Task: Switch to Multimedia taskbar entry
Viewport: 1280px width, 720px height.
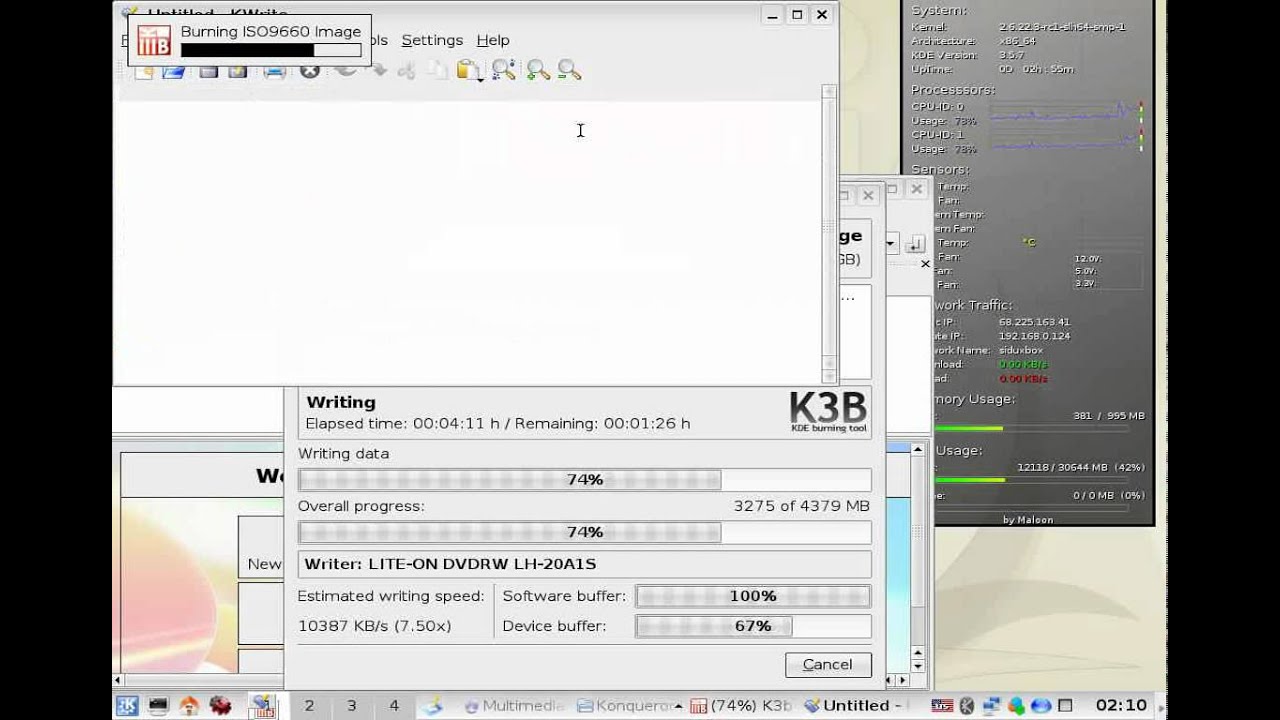Action: click(x=516, y=706)
